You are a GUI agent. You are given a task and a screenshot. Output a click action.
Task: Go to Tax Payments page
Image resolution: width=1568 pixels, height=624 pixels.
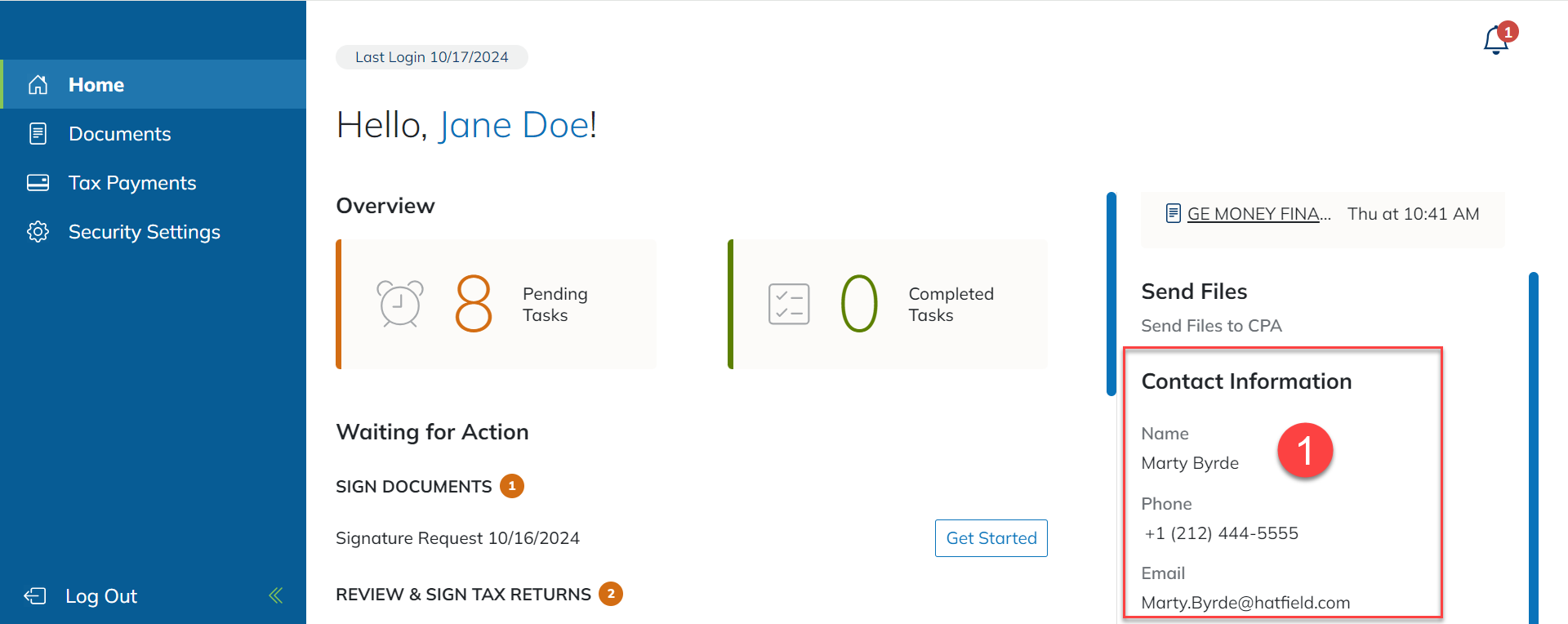click(x=132, y=183)
